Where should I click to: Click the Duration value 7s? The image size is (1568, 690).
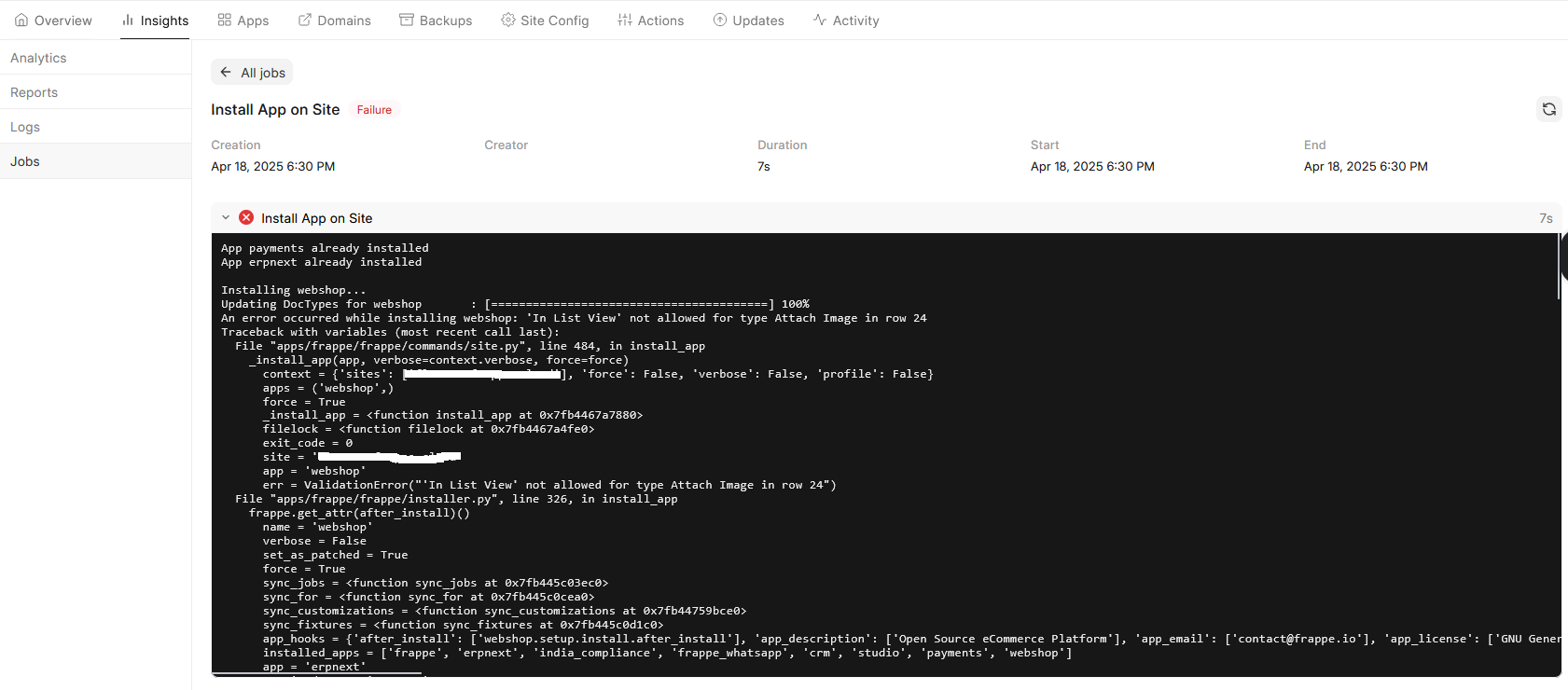[764, 166]
